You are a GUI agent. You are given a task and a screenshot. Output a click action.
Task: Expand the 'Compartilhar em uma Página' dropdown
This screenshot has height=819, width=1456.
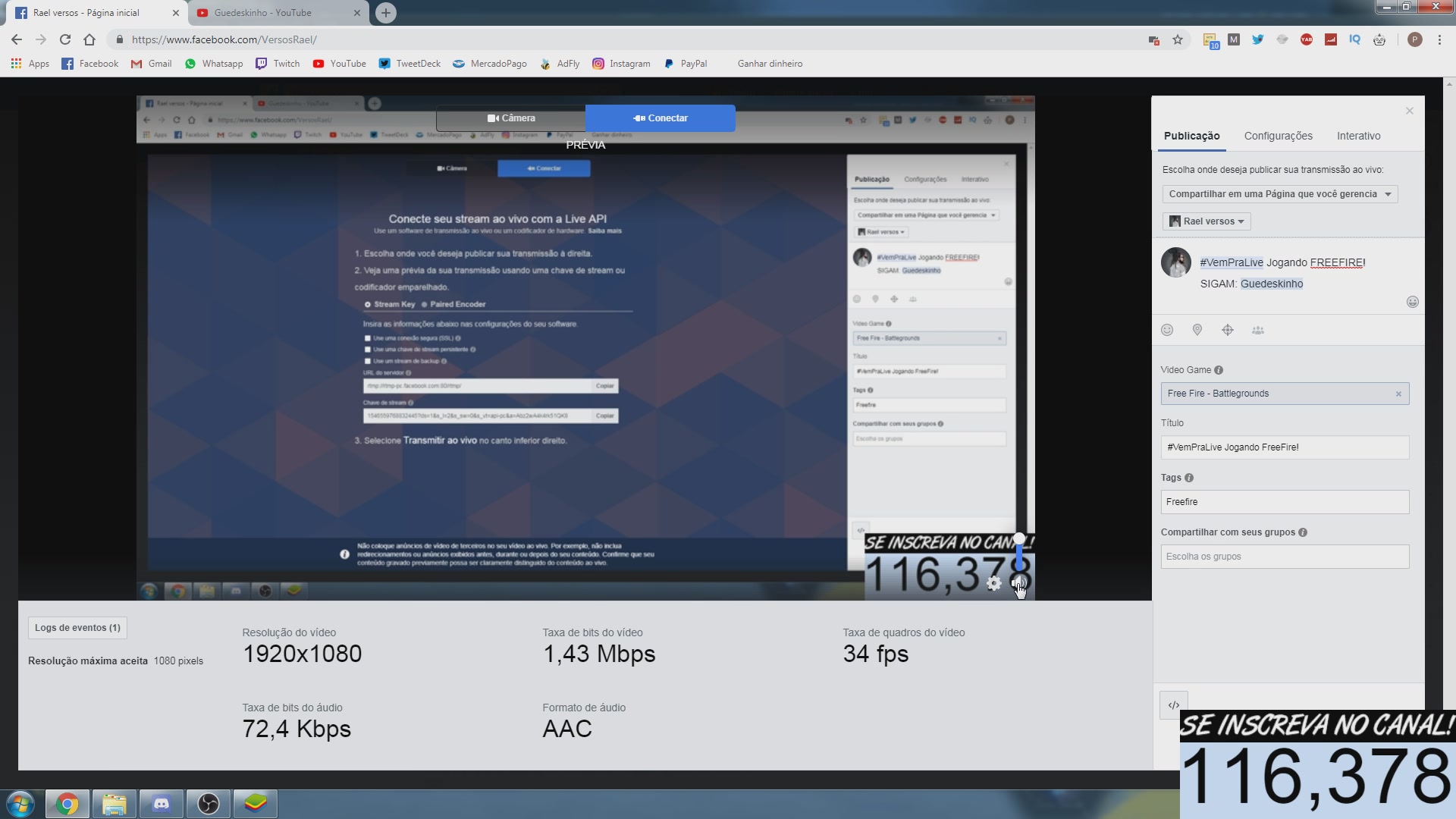pos(1279,194)
